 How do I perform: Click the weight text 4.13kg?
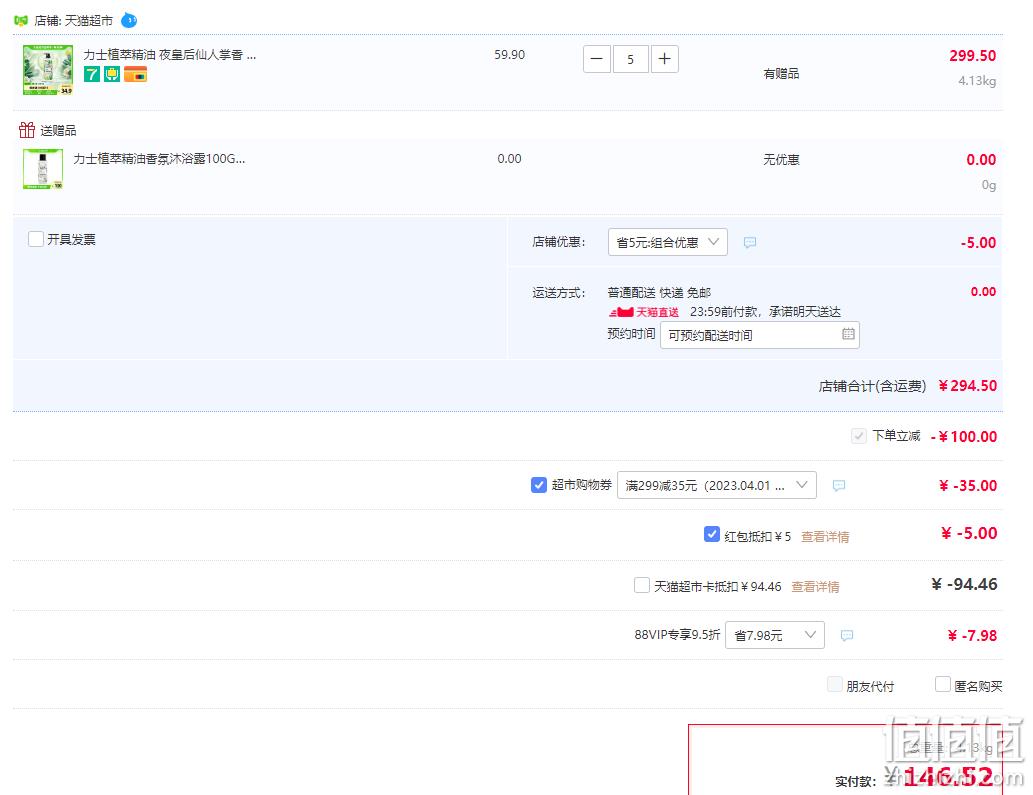tap(977, 81)
